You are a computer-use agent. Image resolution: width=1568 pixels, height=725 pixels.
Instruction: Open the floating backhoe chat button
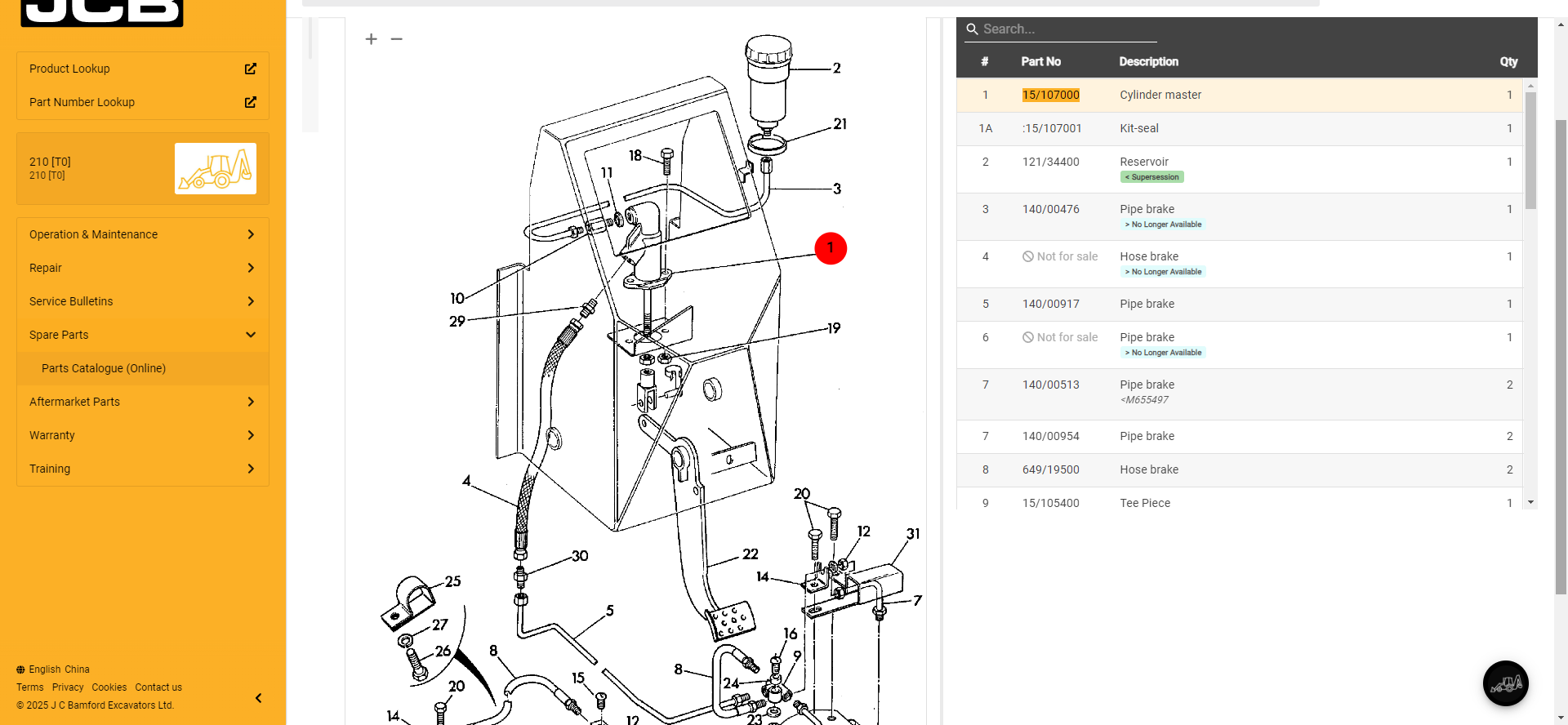[1505, 683]
